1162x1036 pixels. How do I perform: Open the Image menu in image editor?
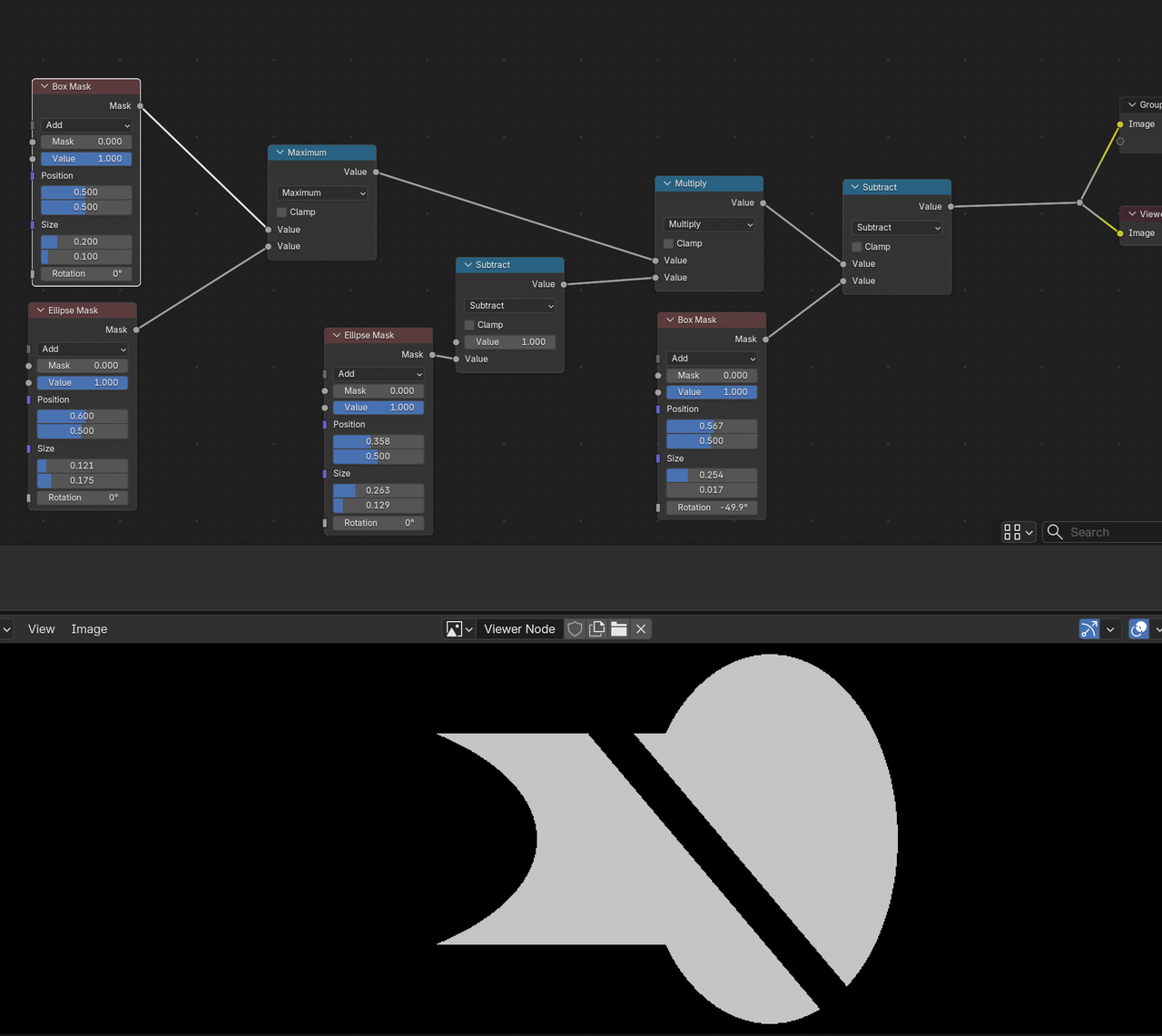(x=89, y=628)
